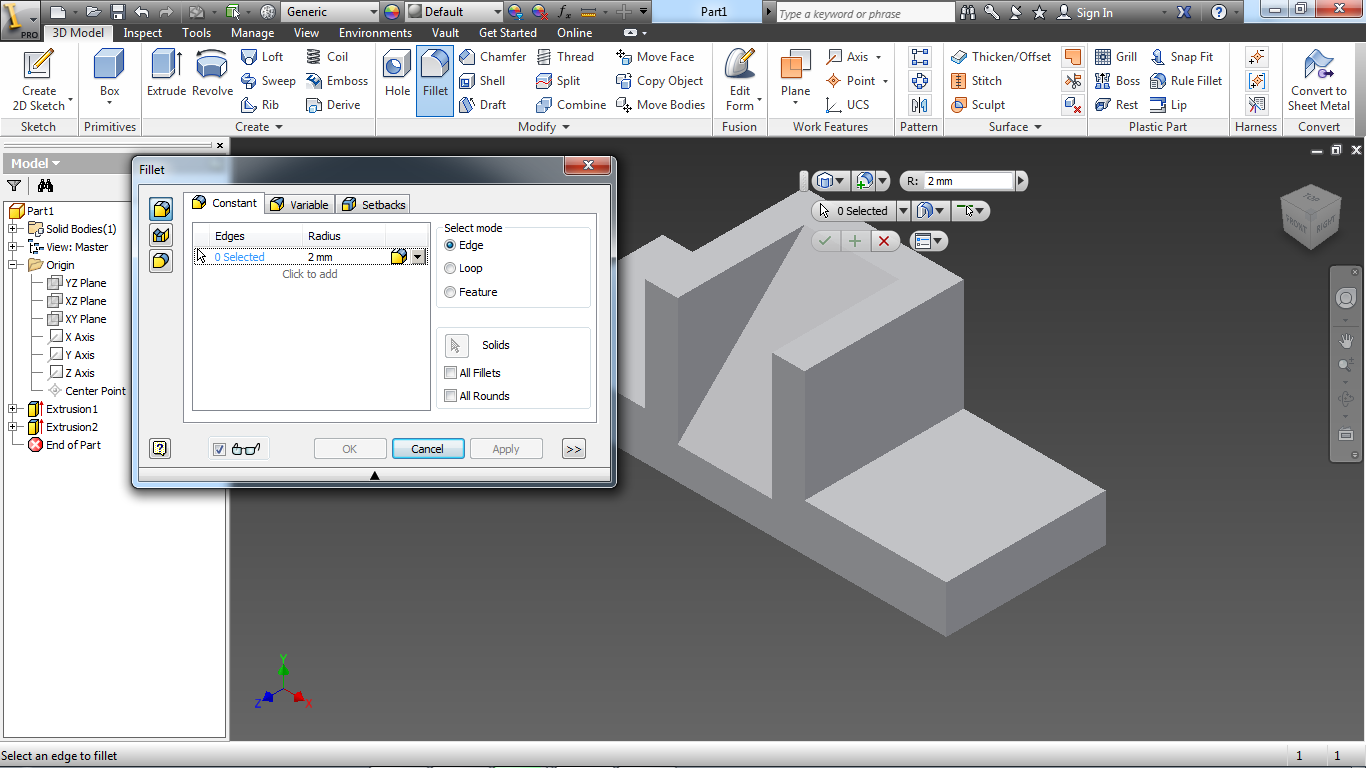Viewport: 1366px width, 768px height.
Task: Pick the Emboss tool
Action: [x=337, y=81]
